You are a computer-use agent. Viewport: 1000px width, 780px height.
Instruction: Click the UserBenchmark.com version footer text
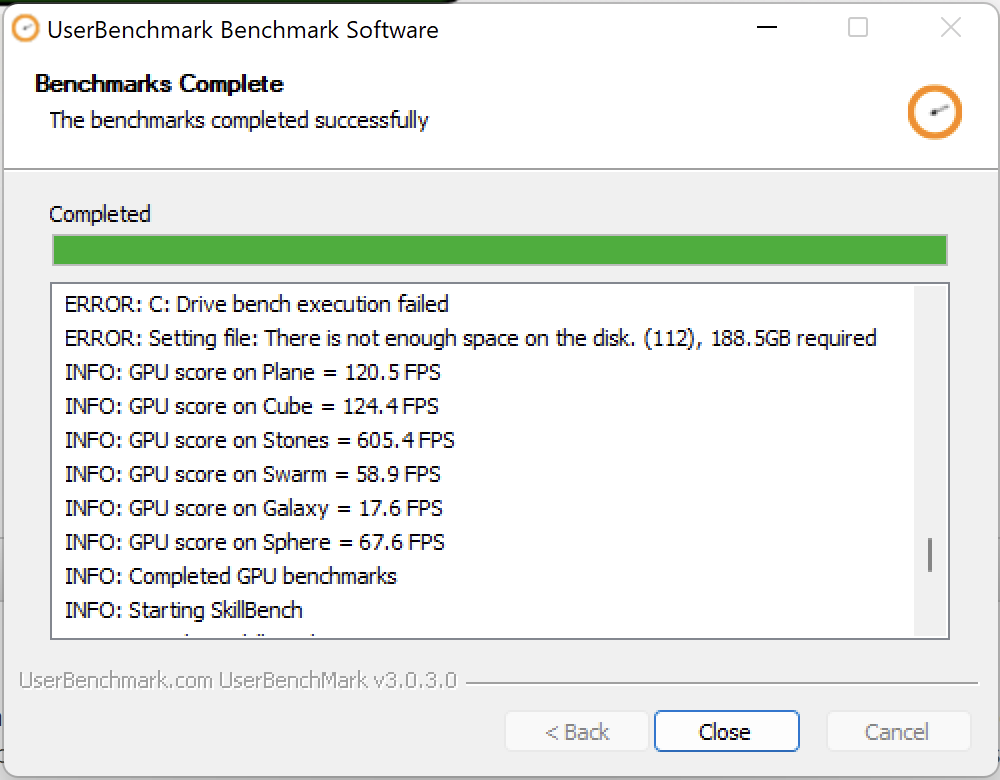coord(238,680)
